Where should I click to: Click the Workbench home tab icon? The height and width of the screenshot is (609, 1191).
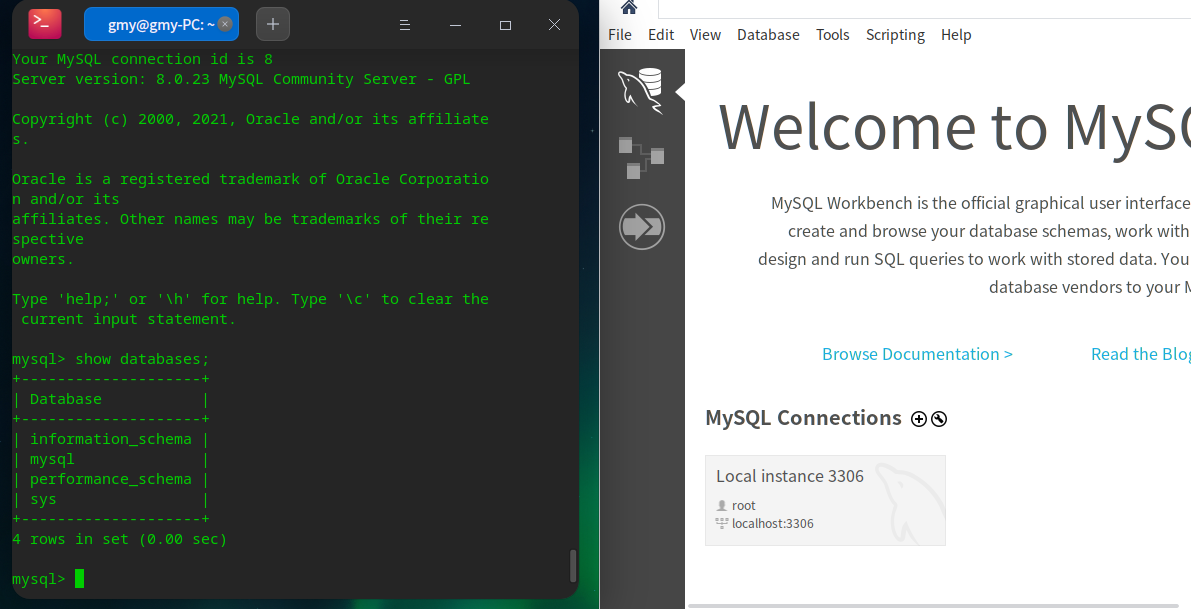(x=629, y=8)
